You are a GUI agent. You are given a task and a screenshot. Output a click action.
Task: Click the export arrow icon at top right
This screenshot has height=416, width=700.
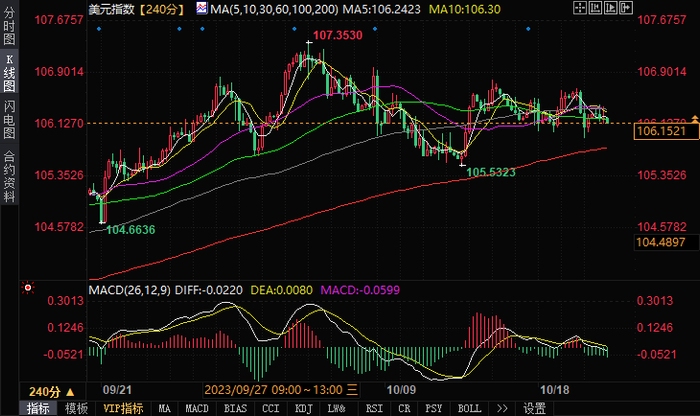(626, 8)
